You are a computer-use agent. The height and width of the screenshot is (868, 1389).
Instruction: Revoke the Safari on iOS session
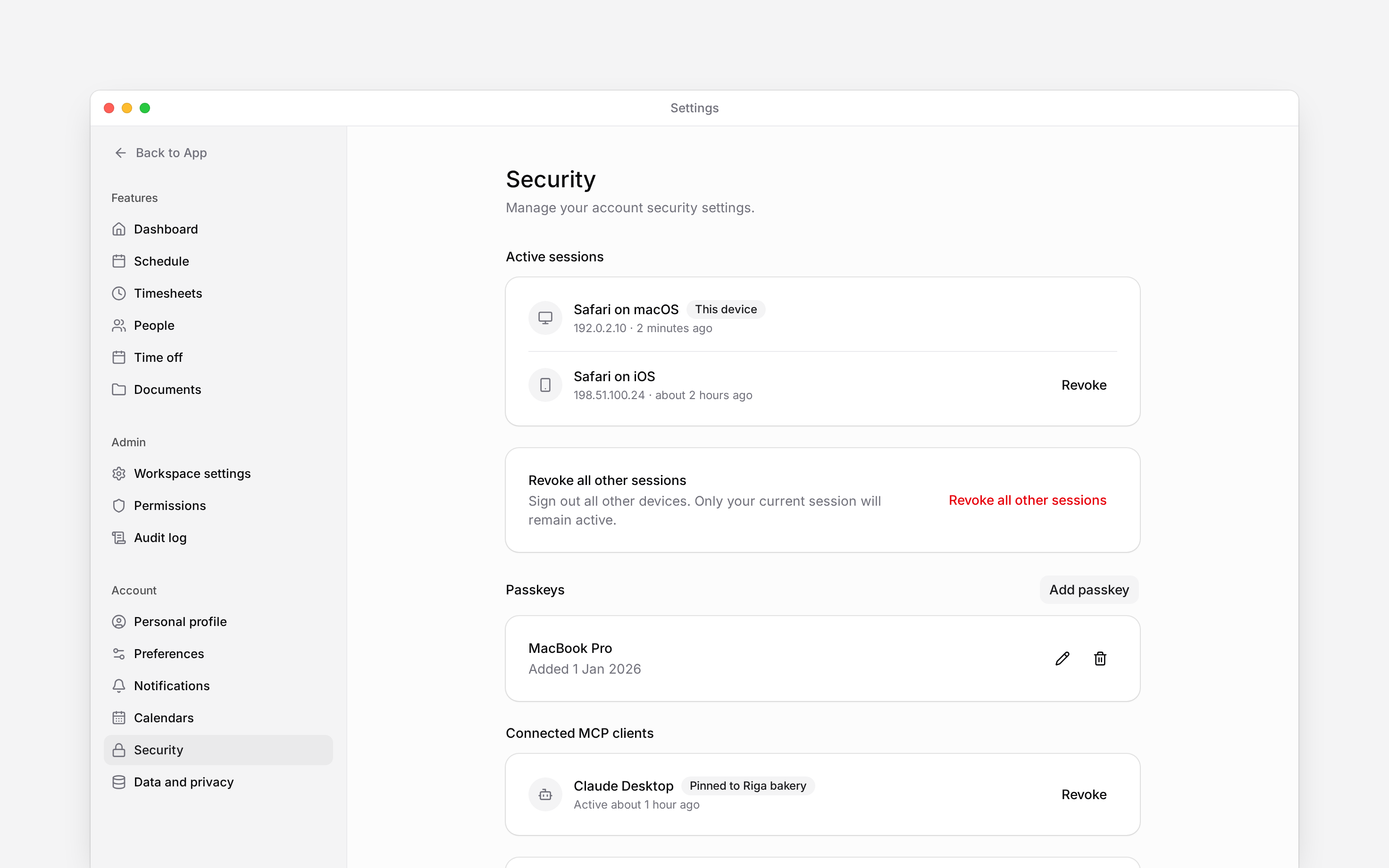pos(1084,385)
